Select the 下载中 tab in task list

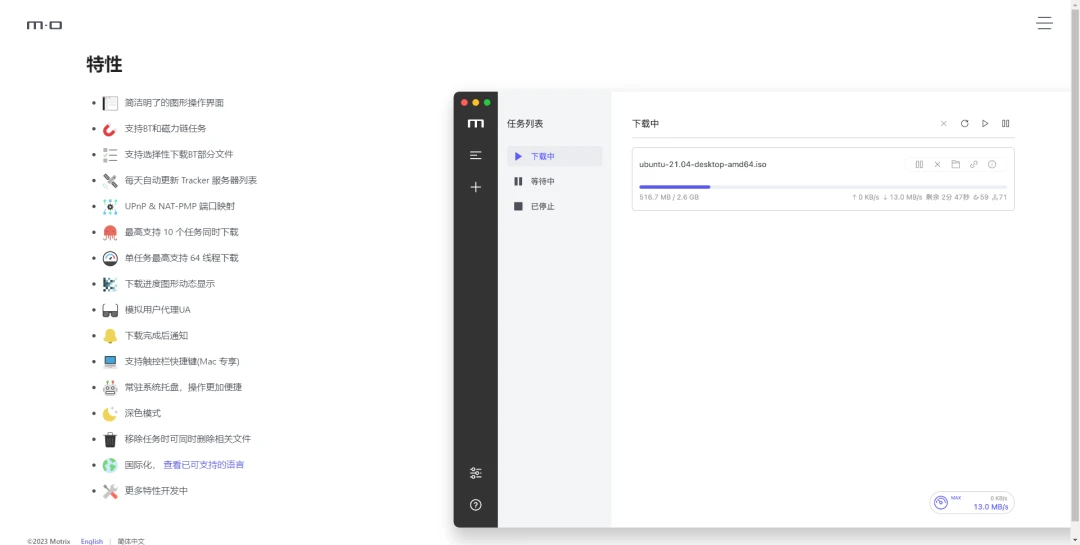[554, 156]
